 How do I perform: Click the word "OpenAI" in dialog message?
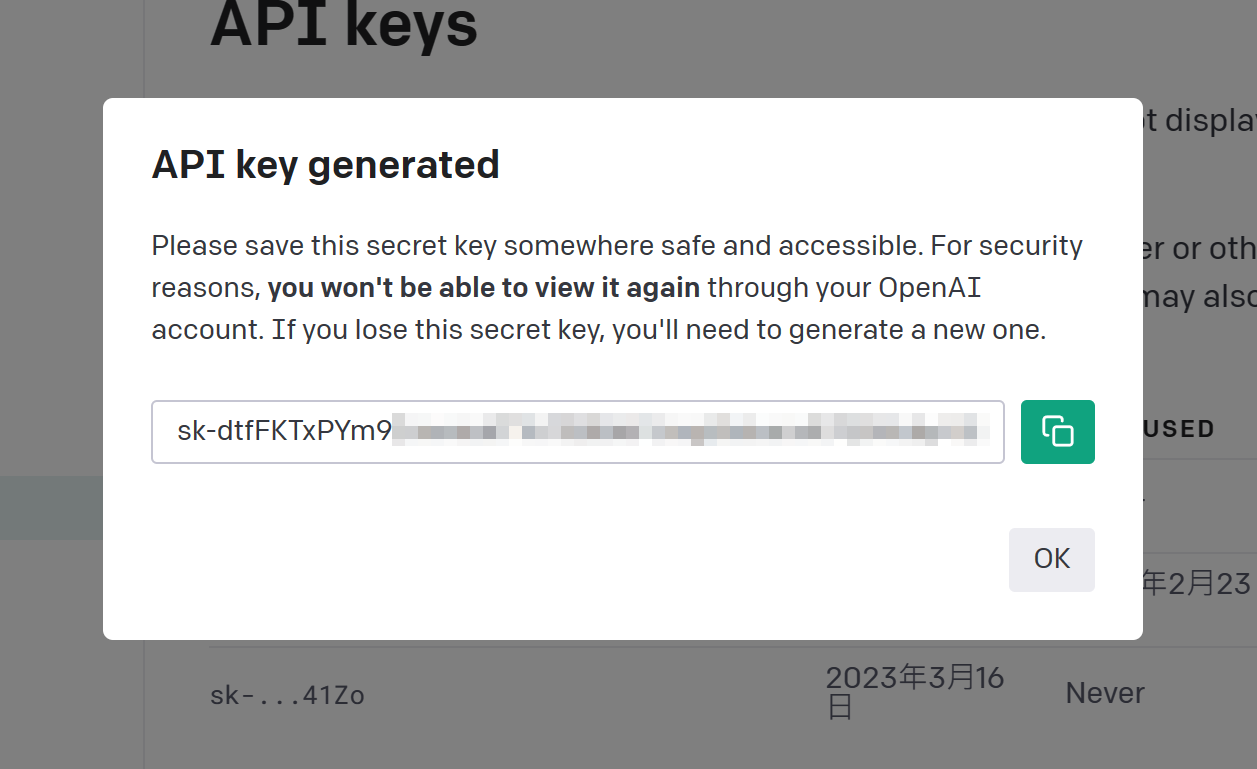[930, 288]
